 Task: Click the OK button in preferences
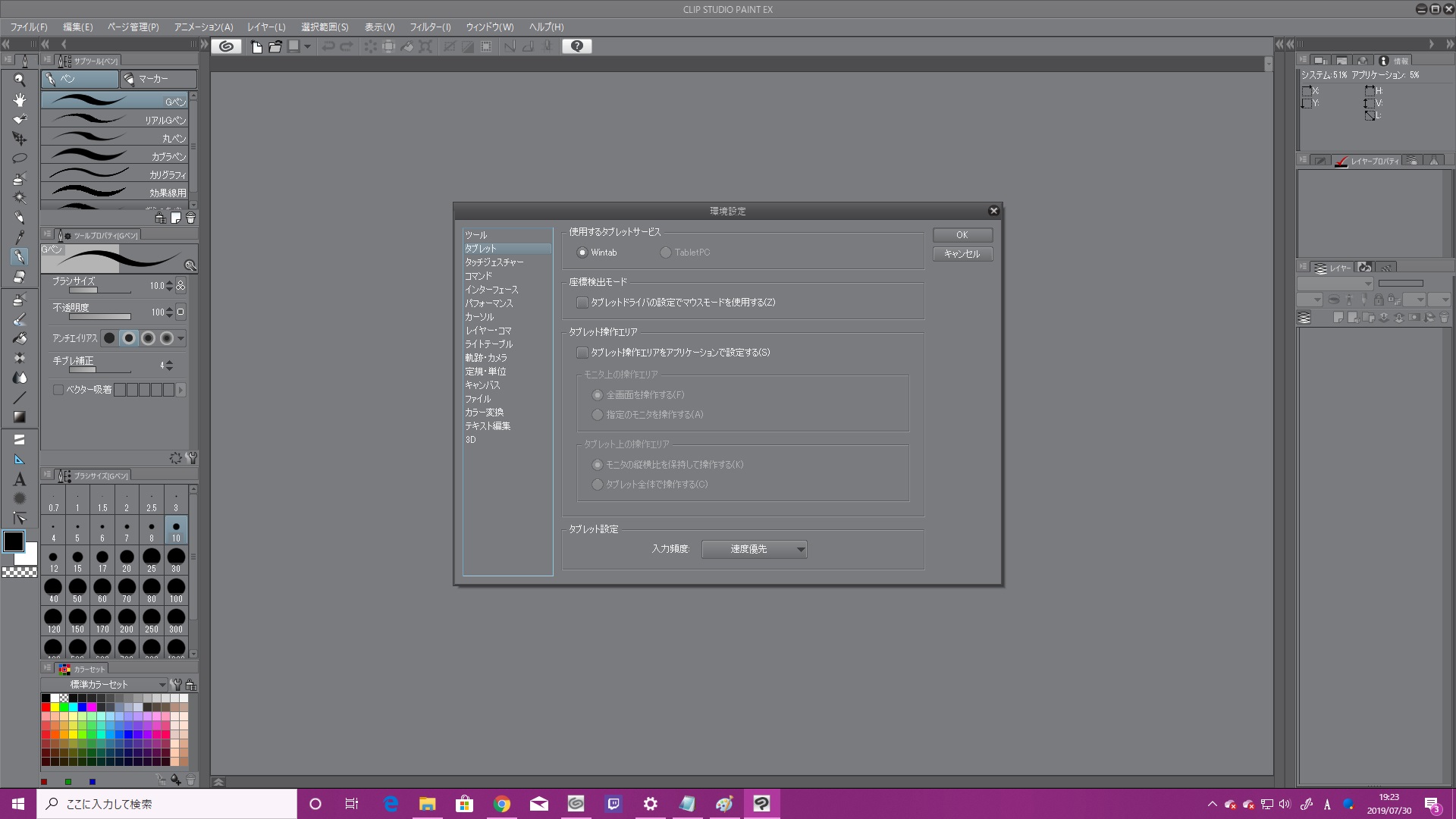962,235
